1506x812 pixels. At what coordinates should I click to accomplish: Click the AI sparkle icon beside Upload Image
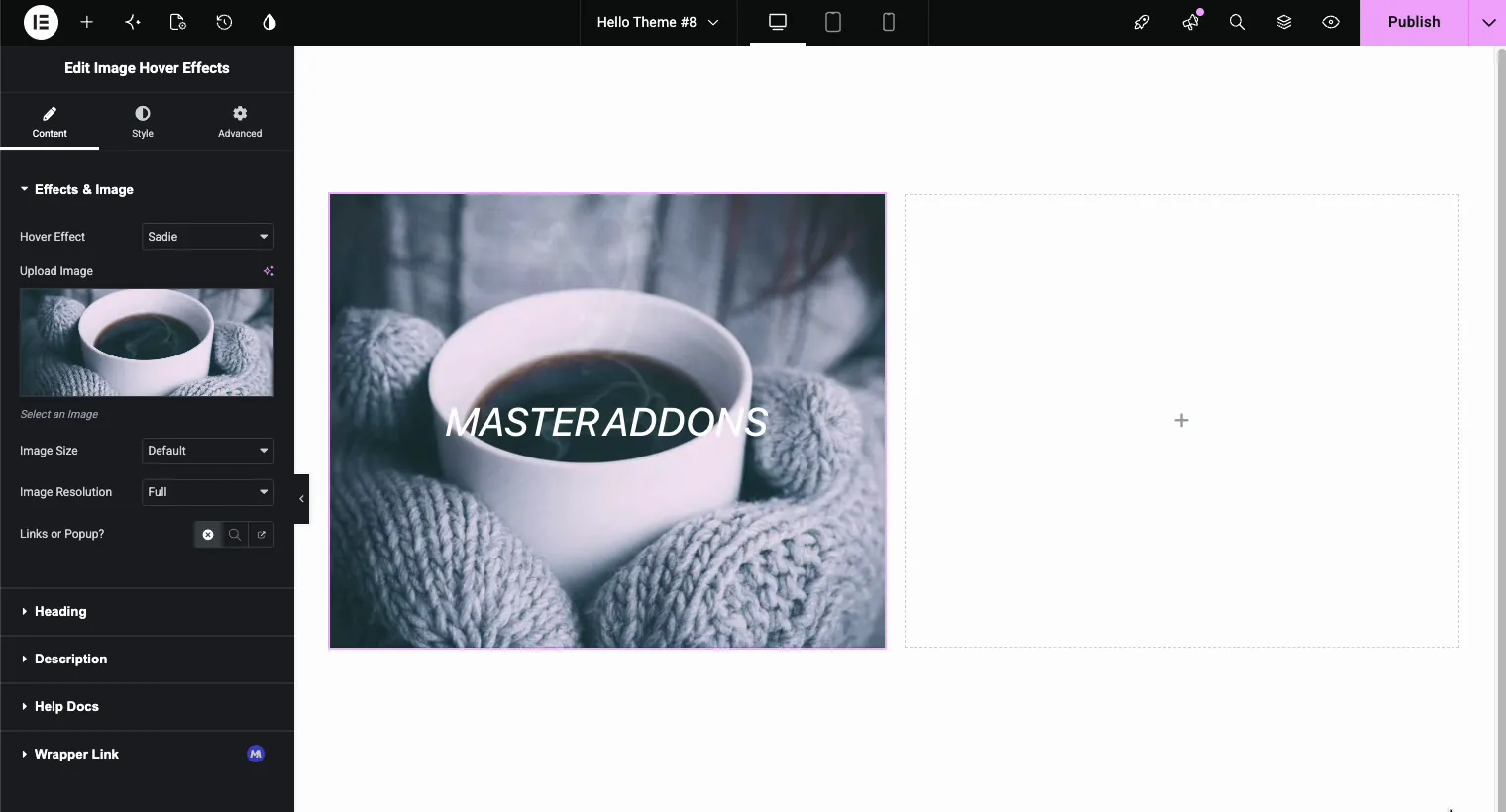point(269,271)
